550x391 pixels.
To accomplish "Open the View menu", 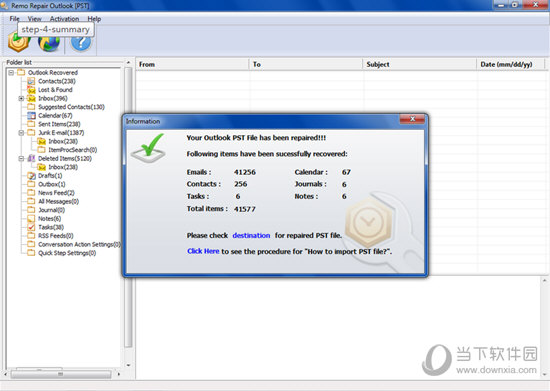I will pos(34,19).
